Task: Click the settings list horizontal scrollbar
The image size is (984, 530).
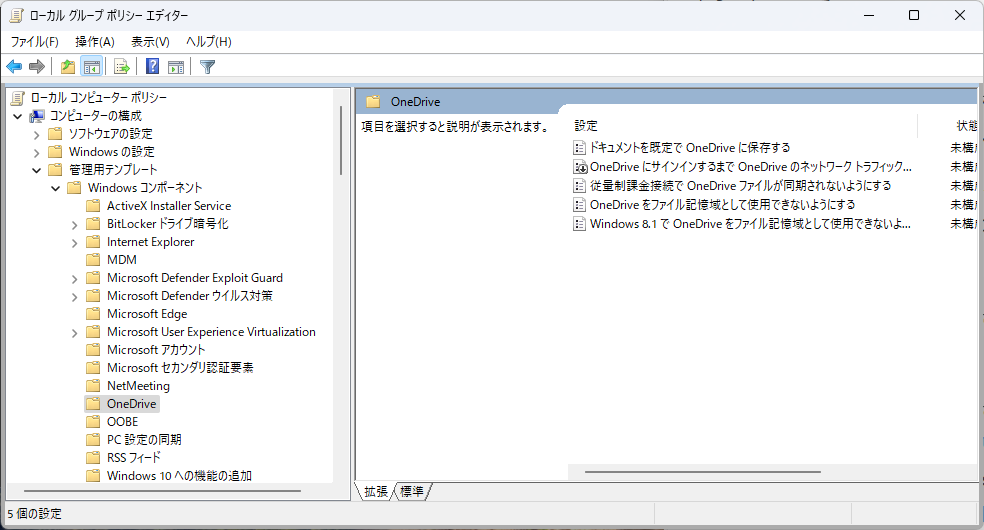Action: click(703, 472)
